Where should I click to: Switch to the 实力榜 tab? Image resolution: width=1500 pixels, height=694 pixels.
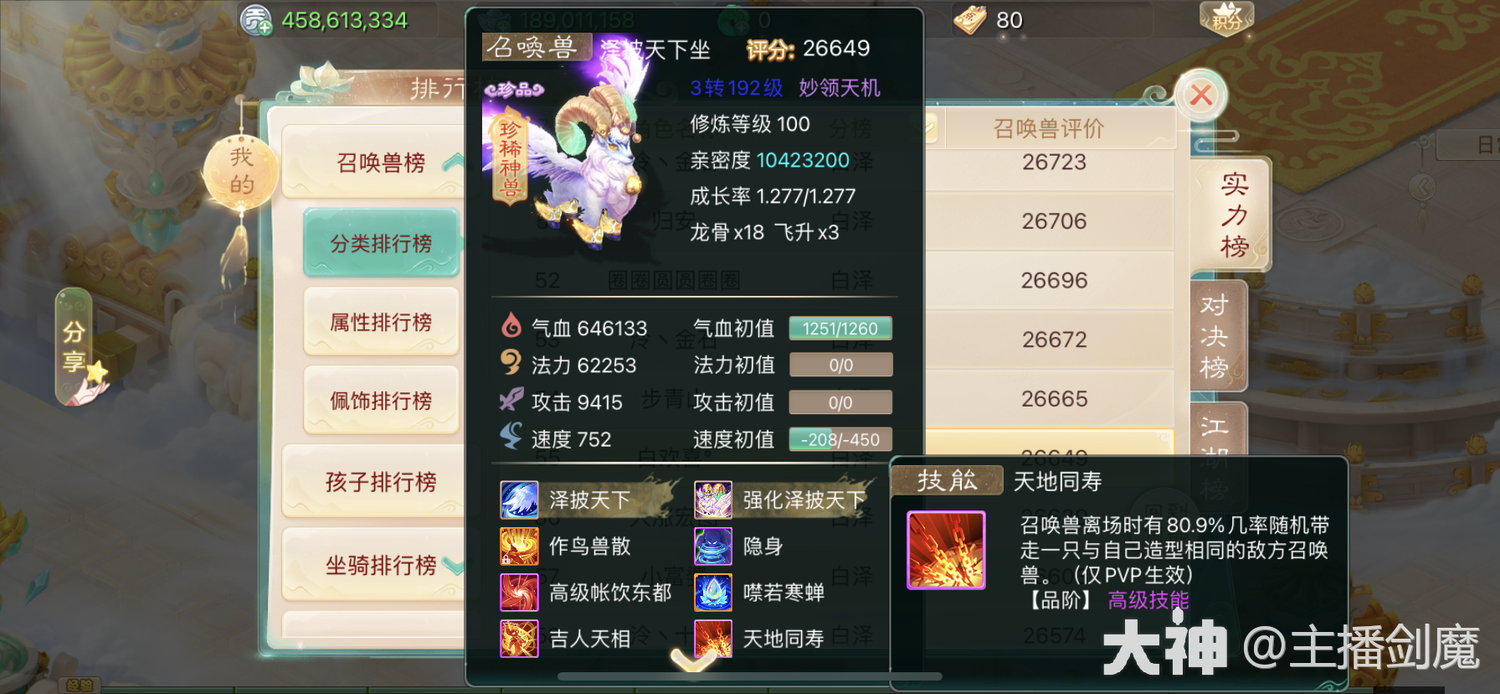[x=1235, y=214]
